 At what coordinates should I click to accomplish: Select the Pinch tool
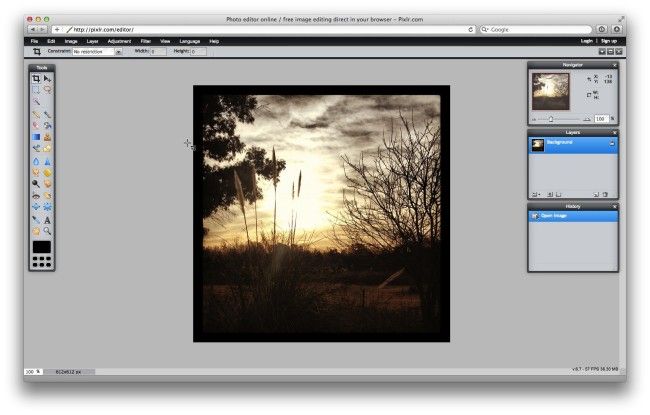(x=48, y=206)
